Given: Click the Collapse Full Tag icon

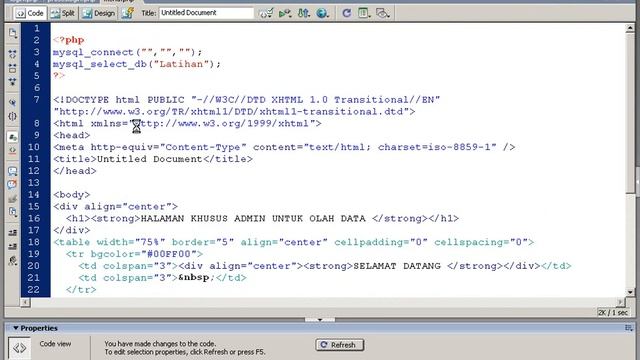Looking at the screenshot, I should 13,54.
